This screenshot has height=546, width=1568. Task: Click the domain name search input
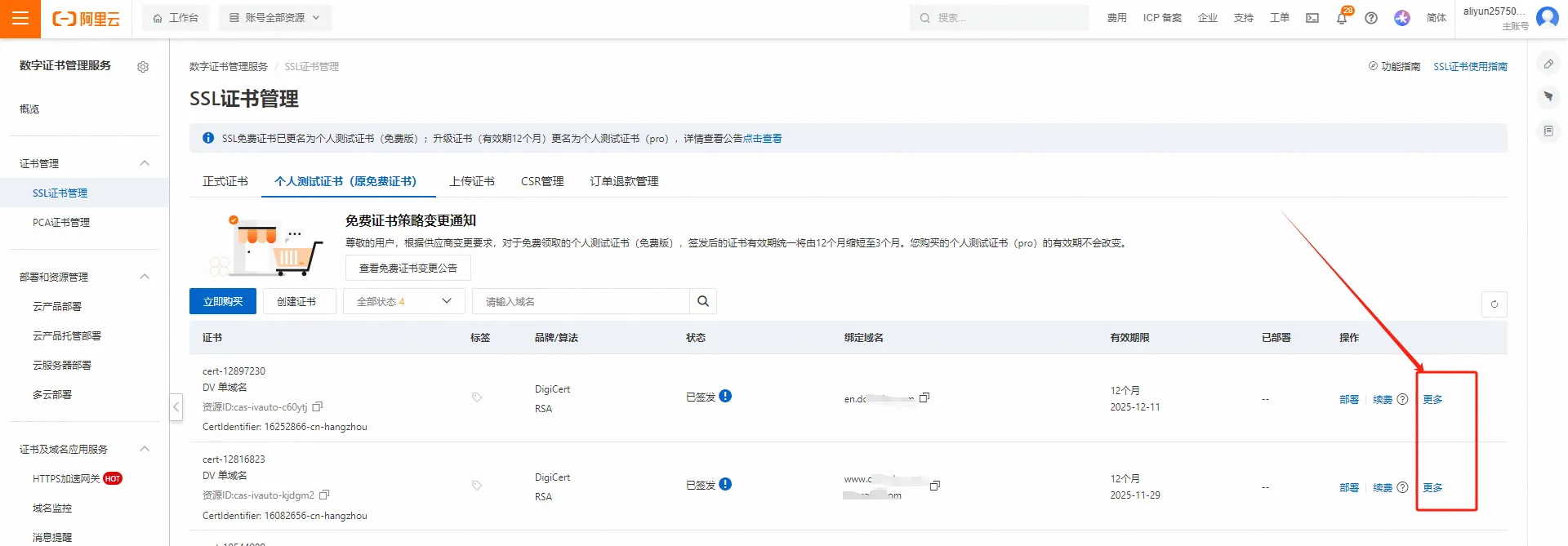coord(581,301)
